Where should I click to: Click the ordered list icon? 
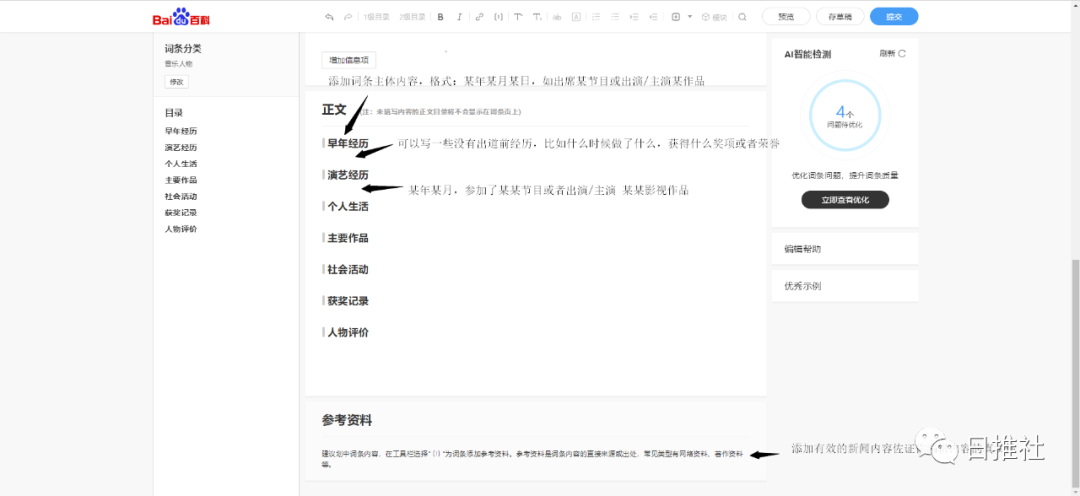[x=596, y=17]
